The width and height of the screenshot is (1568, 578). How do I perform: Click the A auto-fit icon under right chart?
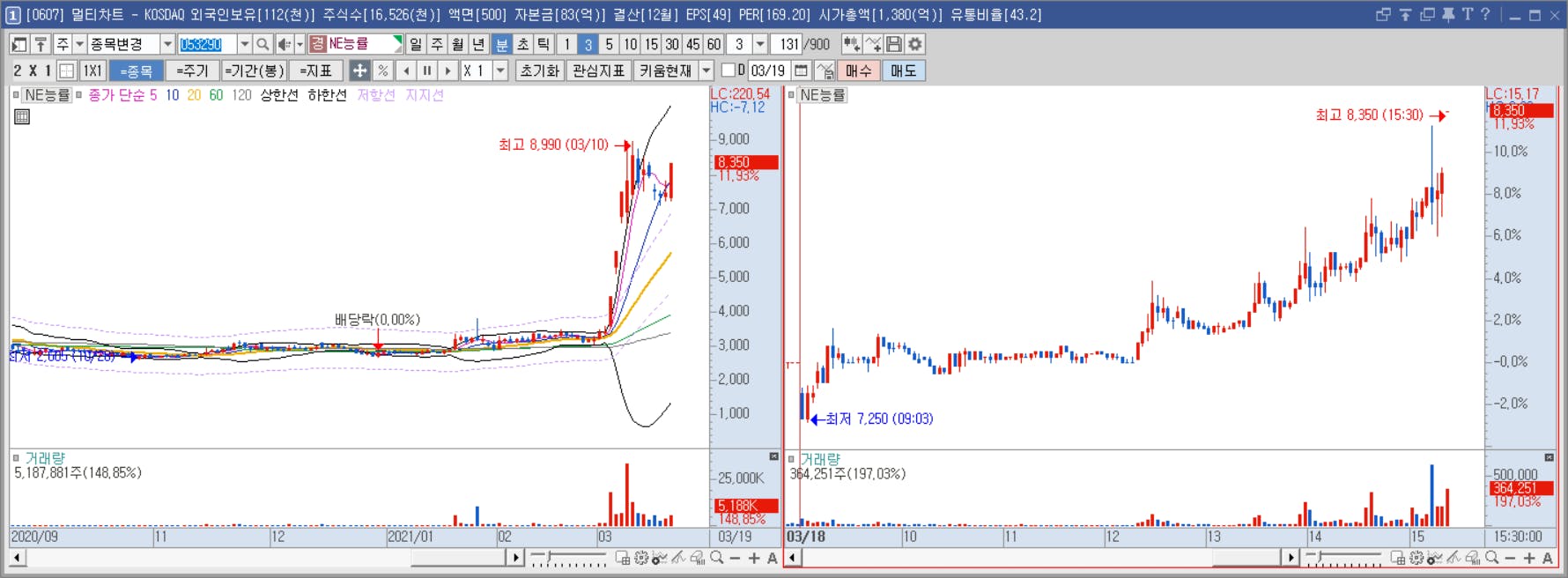[1547, 558]
